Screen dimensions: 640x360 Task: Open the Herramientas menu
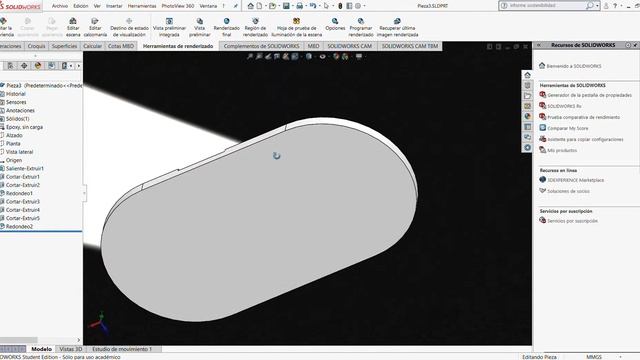pos(142,6)
